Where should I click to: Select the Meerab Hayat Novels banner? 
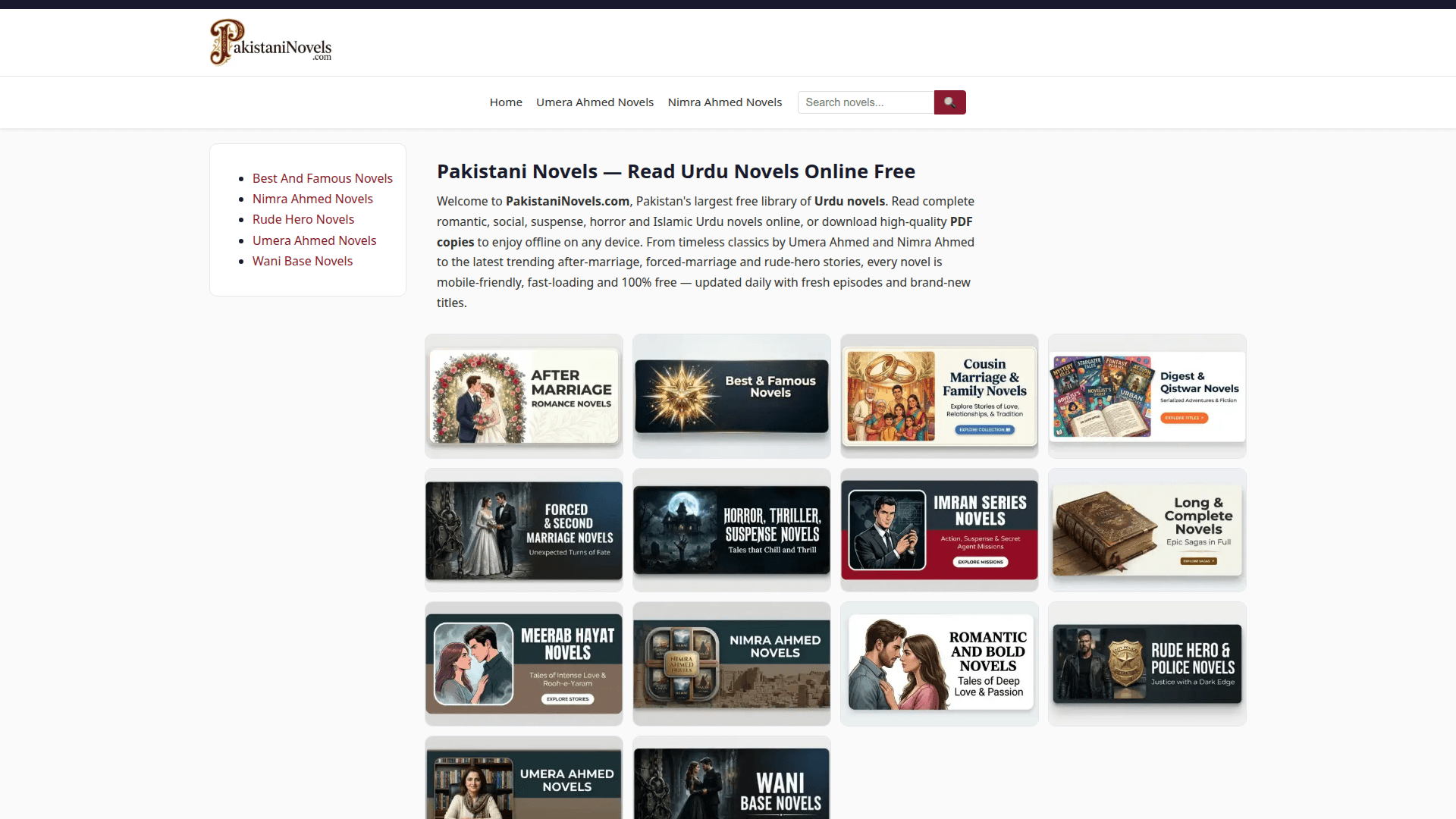pyautogui.click(x=524, y=664)
